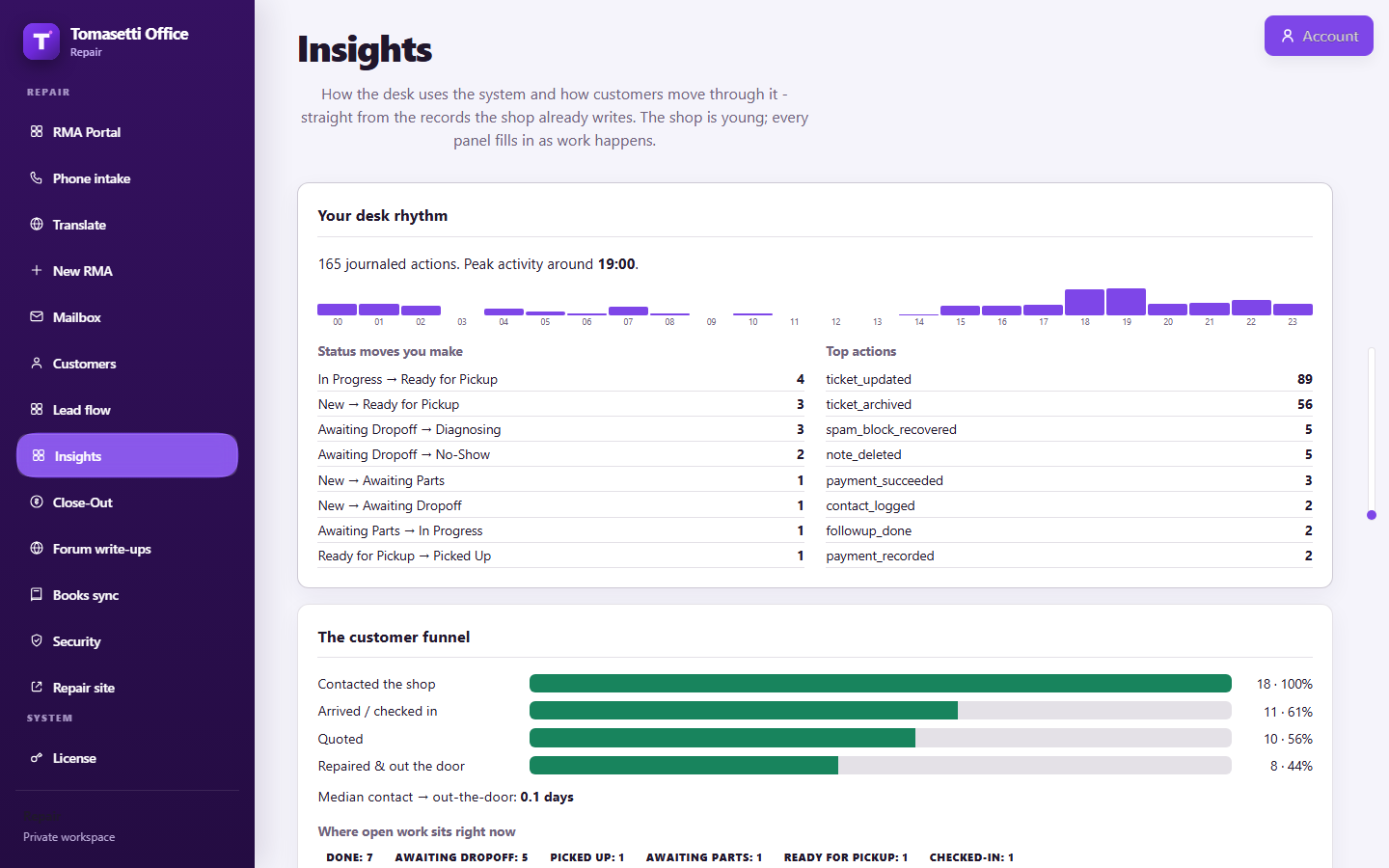Click the Translate globe icon
Viewport: 1389px width, 868px height.
tap(37, 224)
